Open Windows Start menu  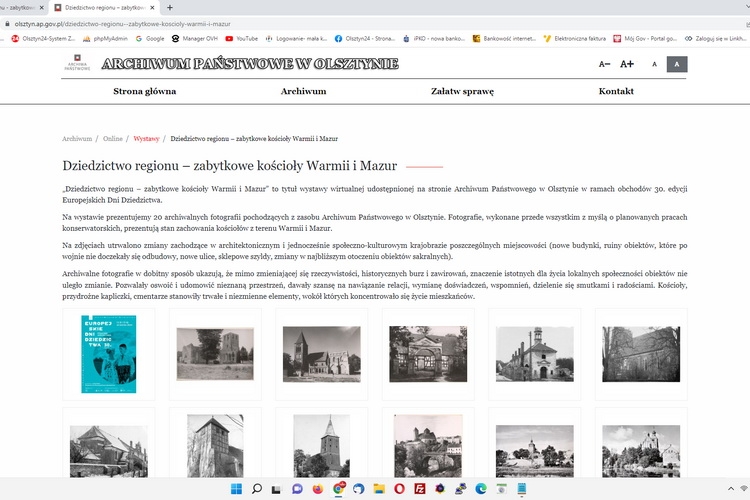pyautogui.click(x=236, y=489)
